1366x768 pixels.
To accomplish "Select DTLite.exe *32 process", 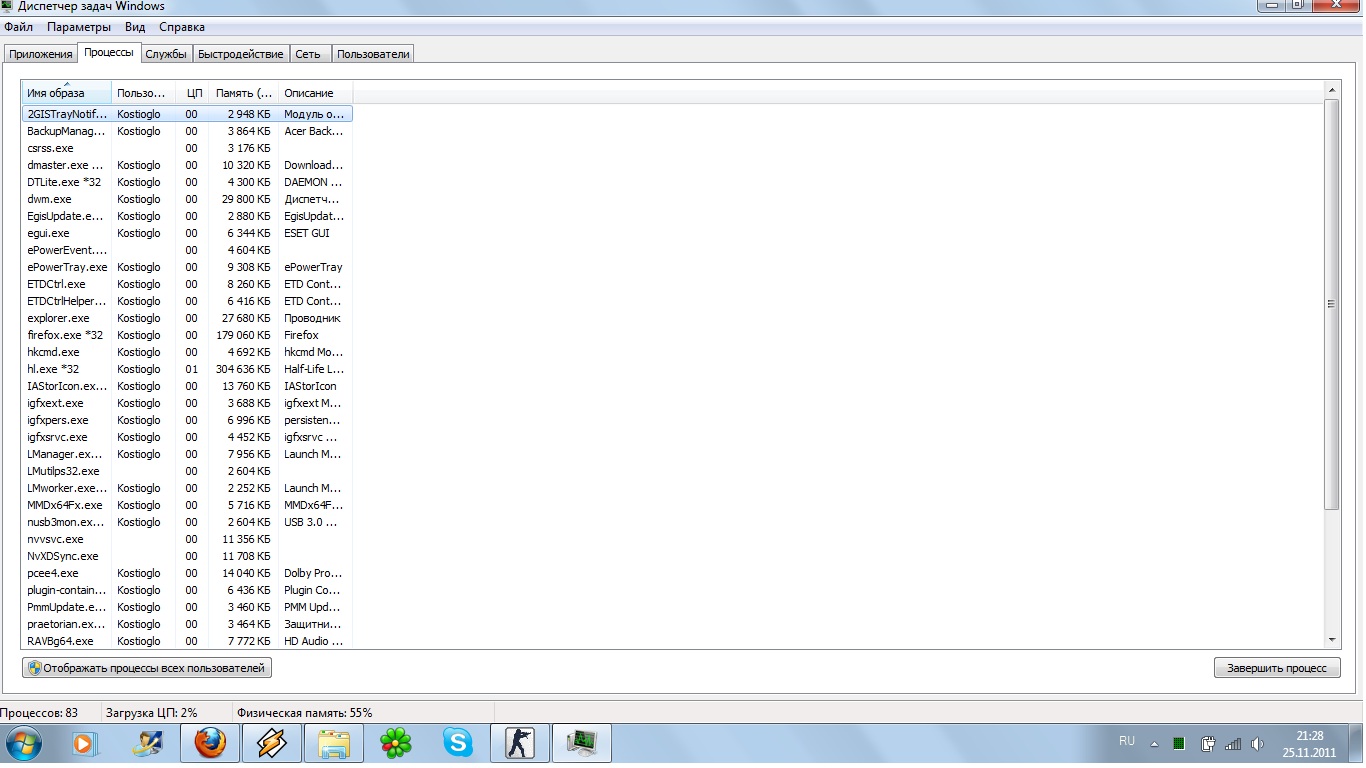I will pyautogui.click(x=187, y=182).
